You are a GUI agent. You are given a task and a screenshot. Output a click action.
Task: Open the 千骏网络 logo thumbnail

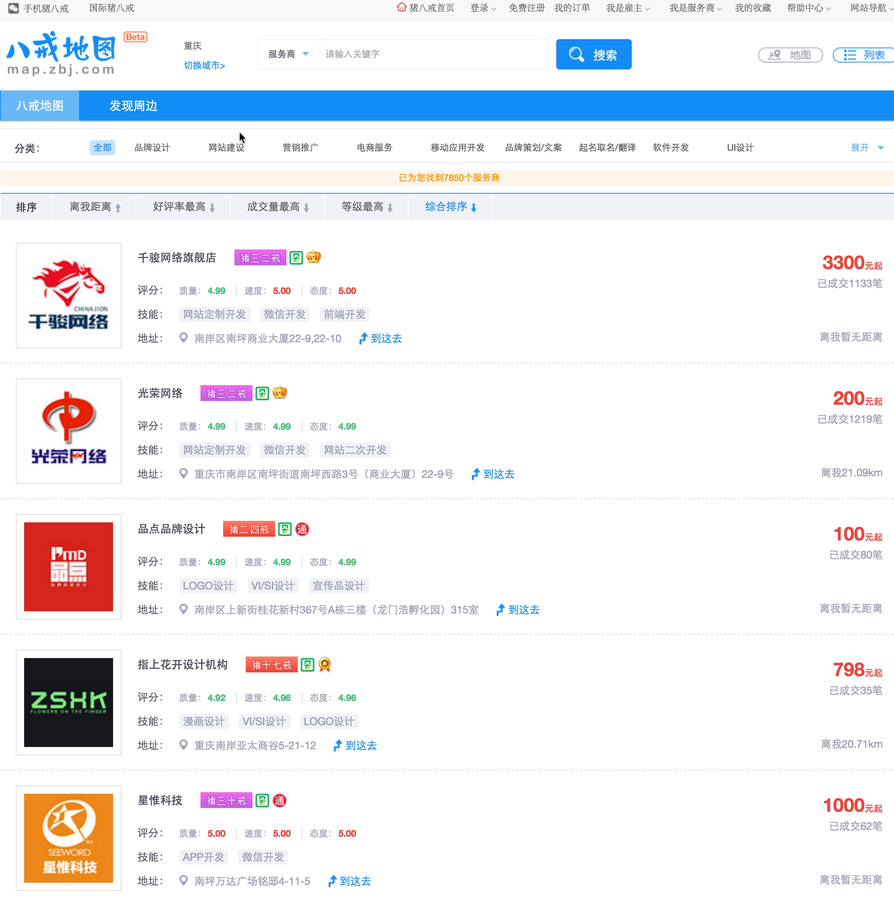68,295
